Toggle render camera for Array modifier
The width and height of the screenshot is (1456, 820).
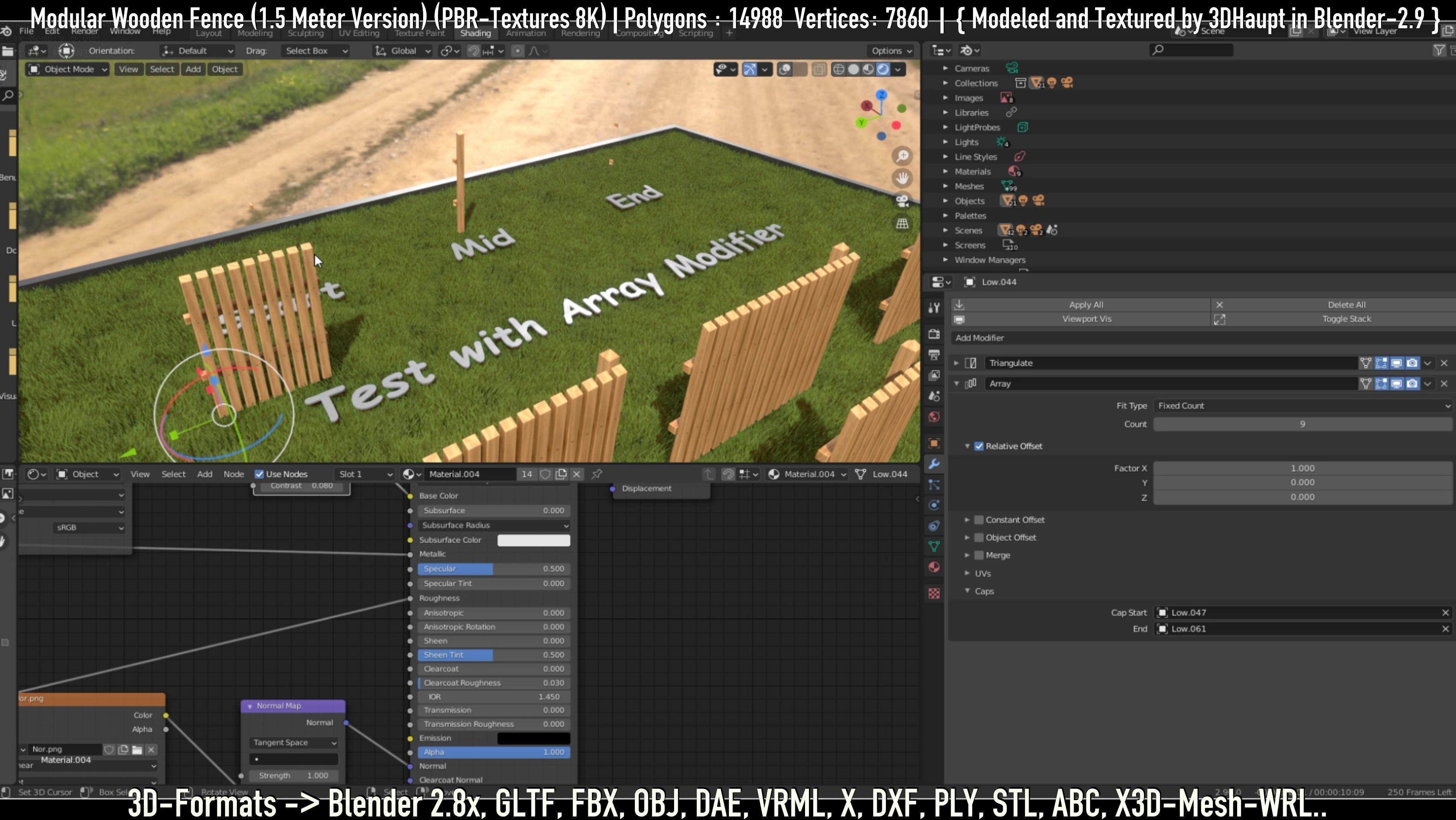point(1412,383)
